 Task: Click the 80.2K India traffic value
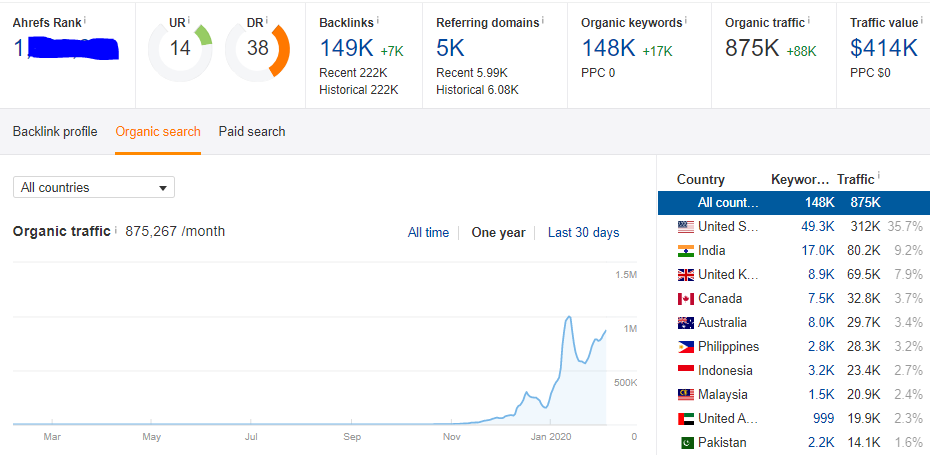[864, 250]
